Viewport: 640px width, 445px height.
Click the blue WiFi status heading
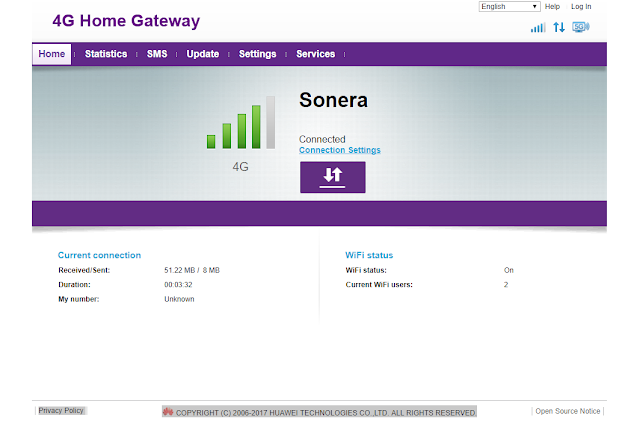369,255
